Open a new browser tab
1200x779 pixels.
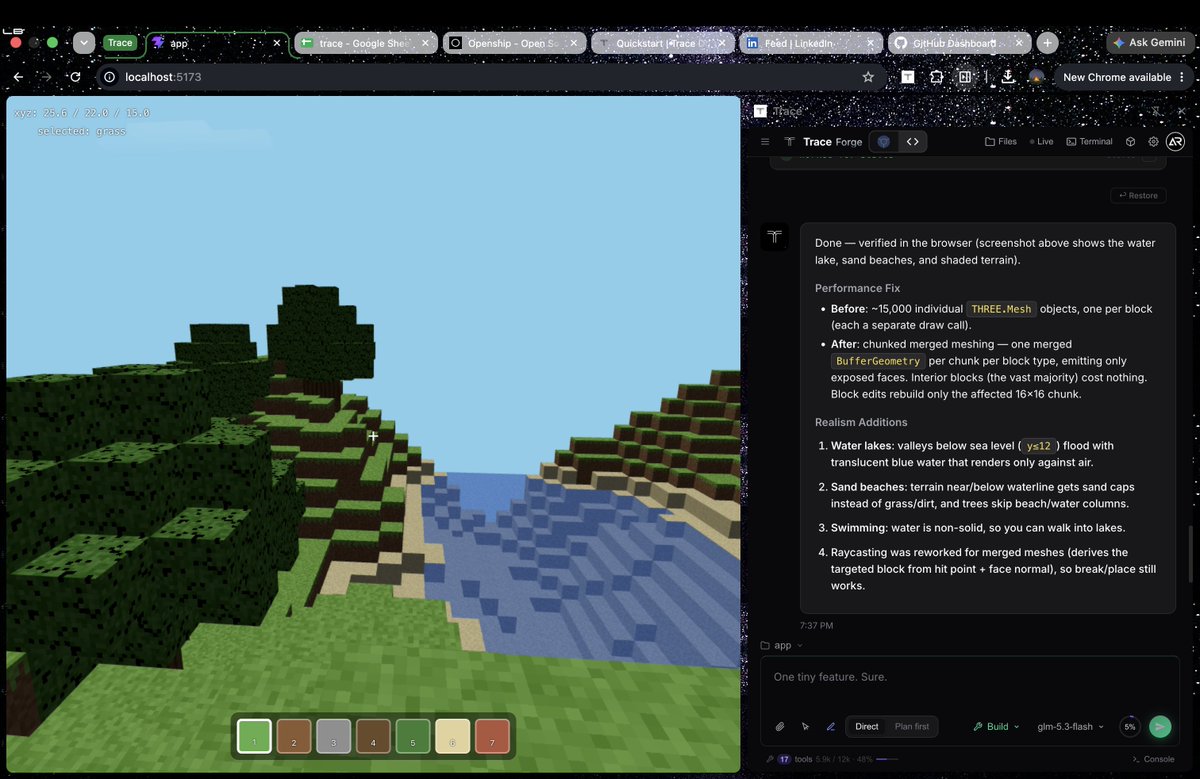(x=1047, y=43)
